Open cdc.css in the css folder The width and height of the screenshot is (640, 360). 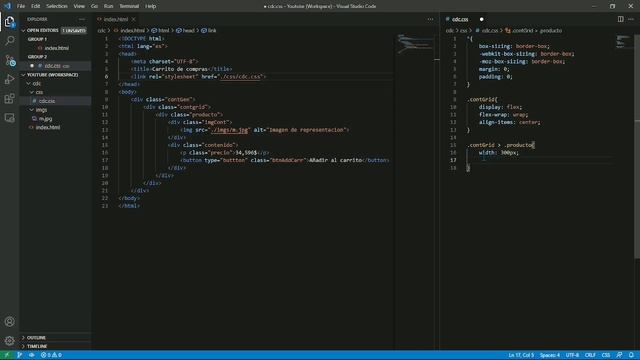pyautogui.click(x=47, y=101)
